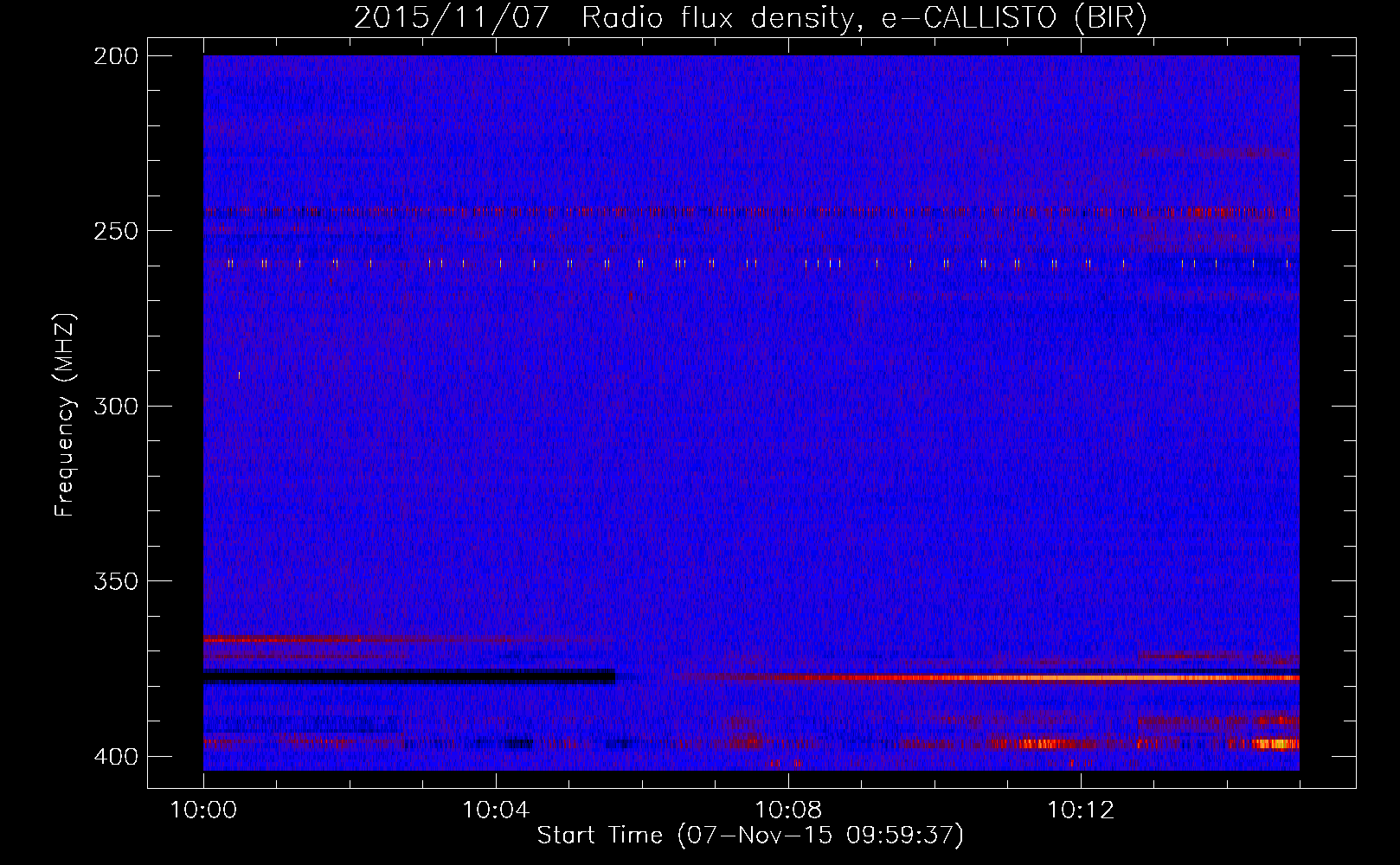Click the "400" frequency tick label
The width and height of the screenshot is (1400, 865).
116,757
